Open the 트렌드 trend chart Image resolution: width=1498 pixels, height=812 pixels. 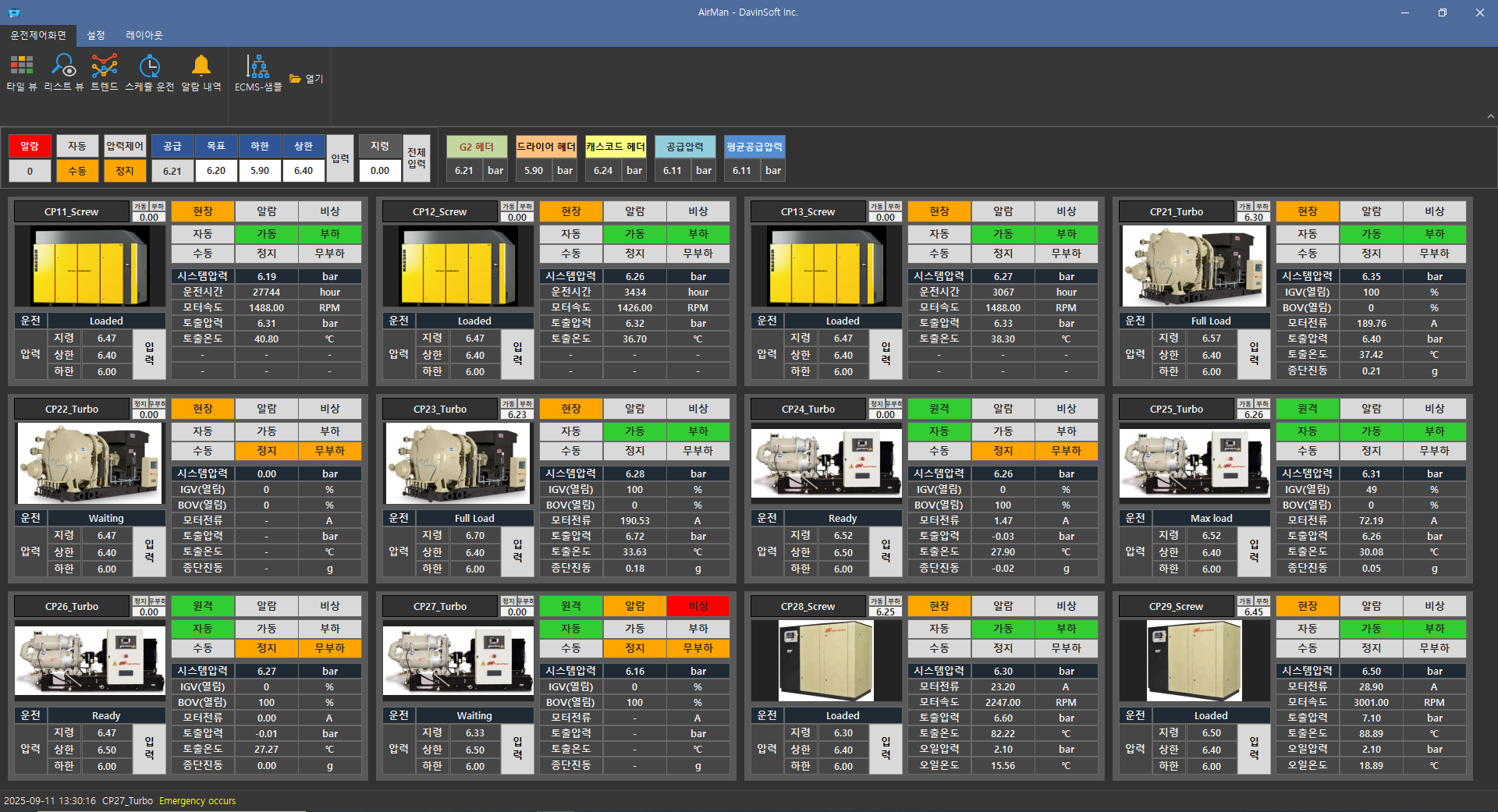(104, 73)
